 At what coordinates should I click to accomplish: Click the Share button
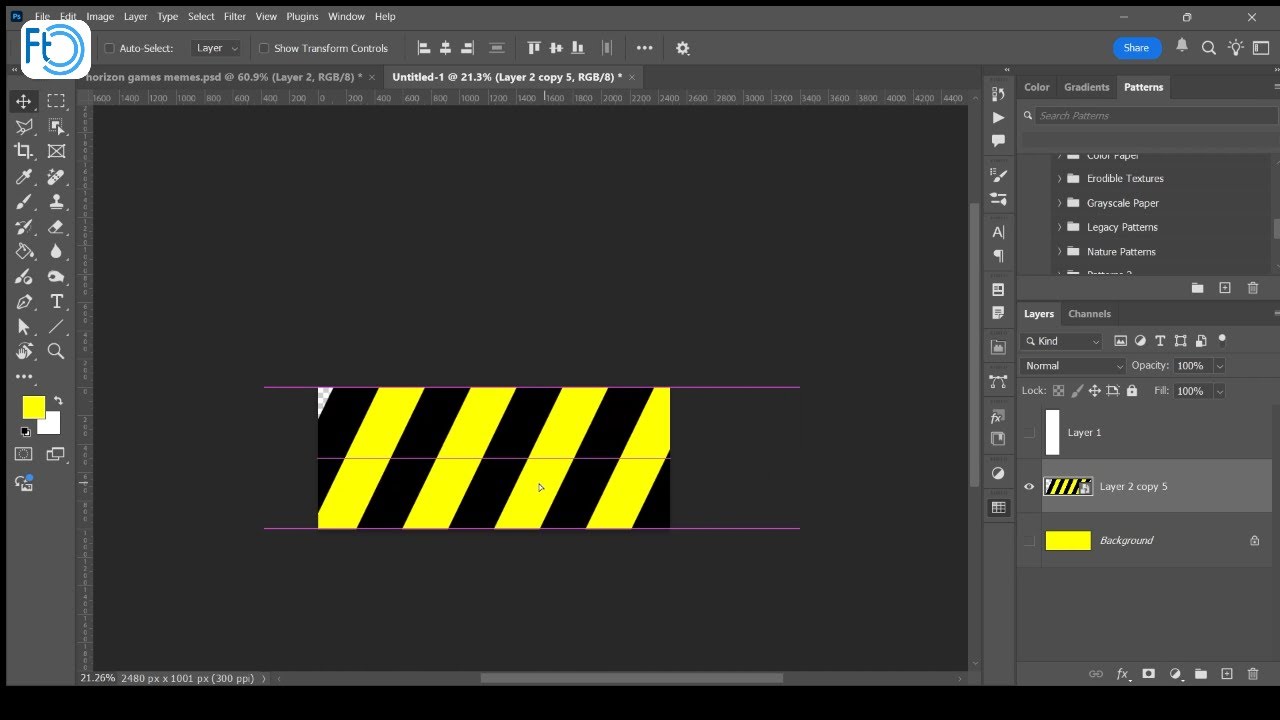coord(1136,48)
